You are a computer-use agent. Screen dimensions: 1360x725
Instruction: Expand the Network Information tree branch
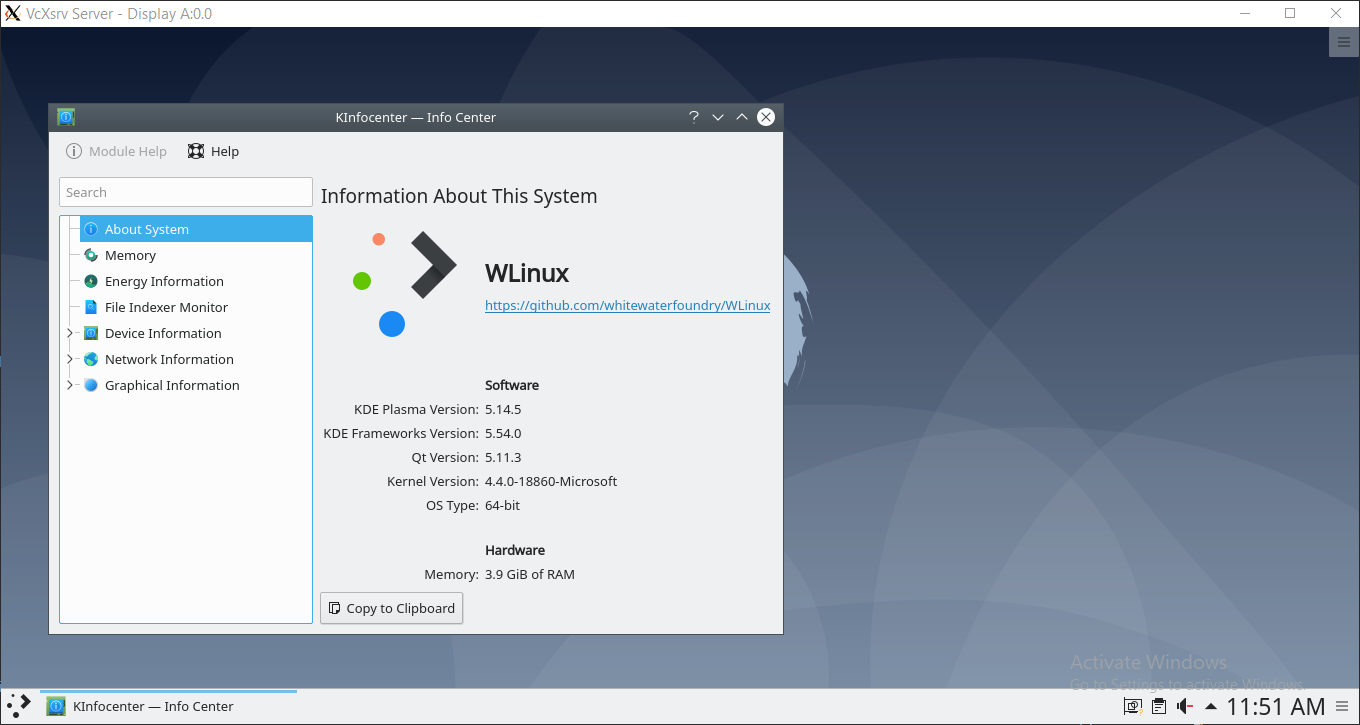tap(69, 359)
